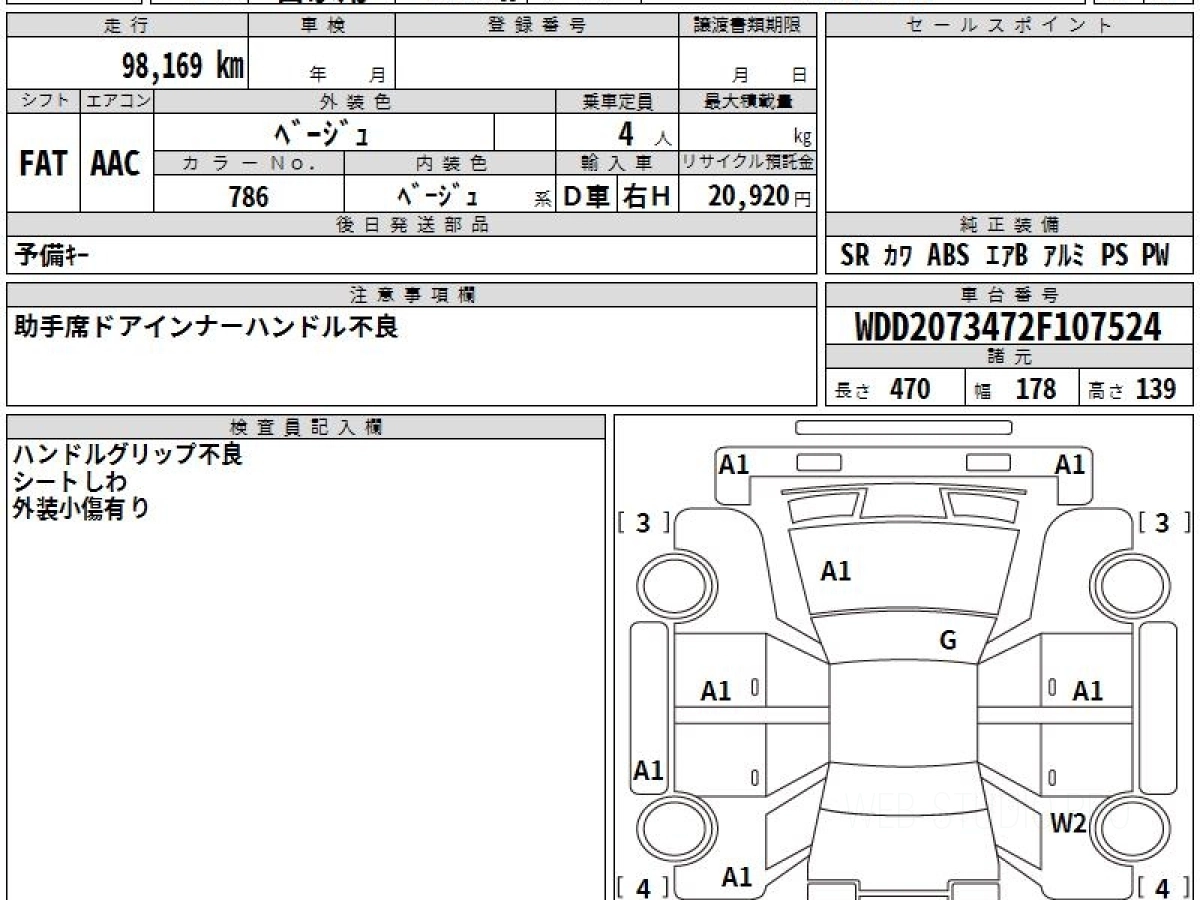Click the エアB equipment code
This screenshot has height=900, width=1200.
(1007, 256)
